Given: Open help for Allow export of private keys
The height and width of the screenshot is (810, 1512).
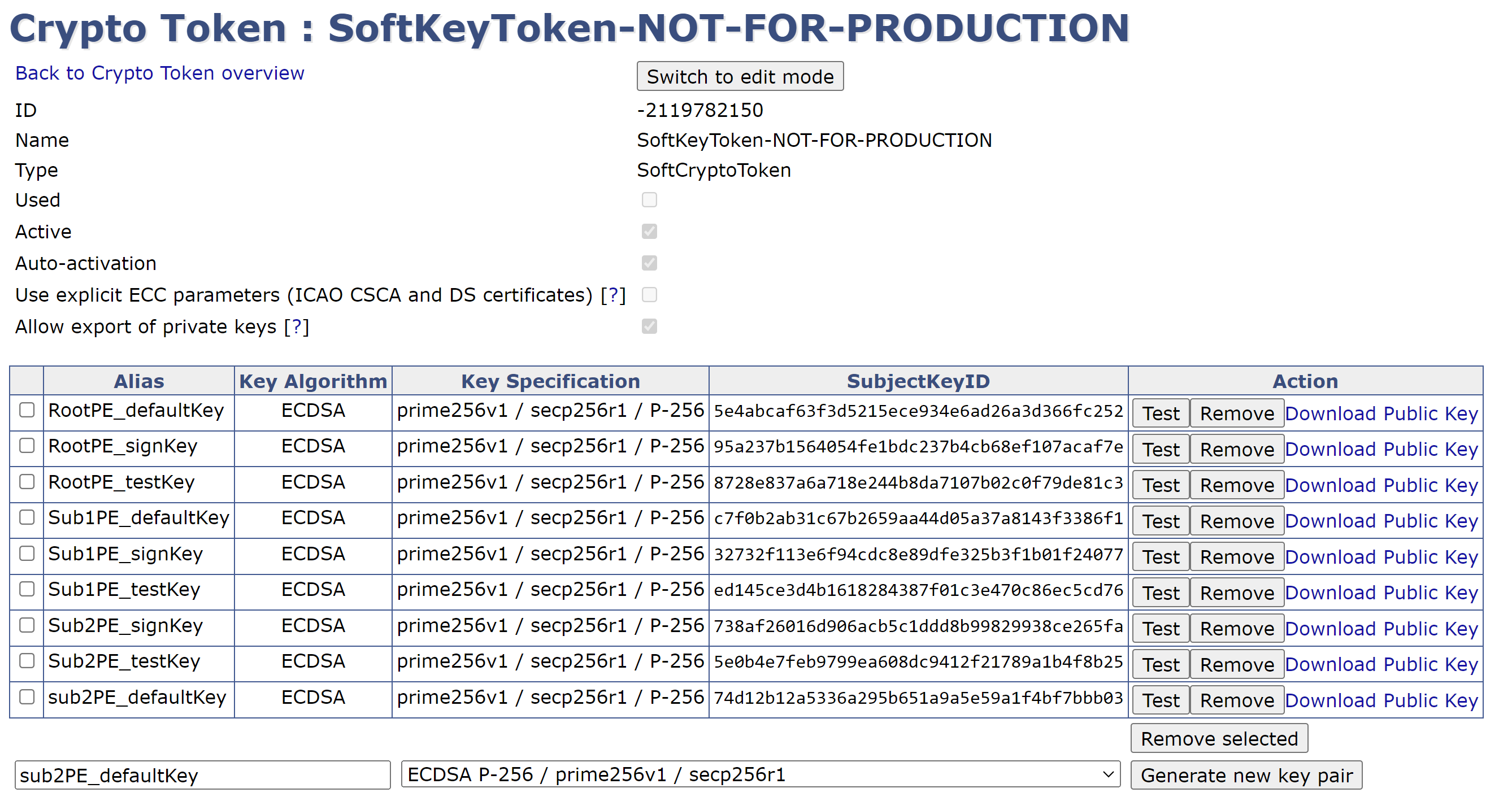Looking at the screenshot, I should pyautogui.click(x=297, y=326).
